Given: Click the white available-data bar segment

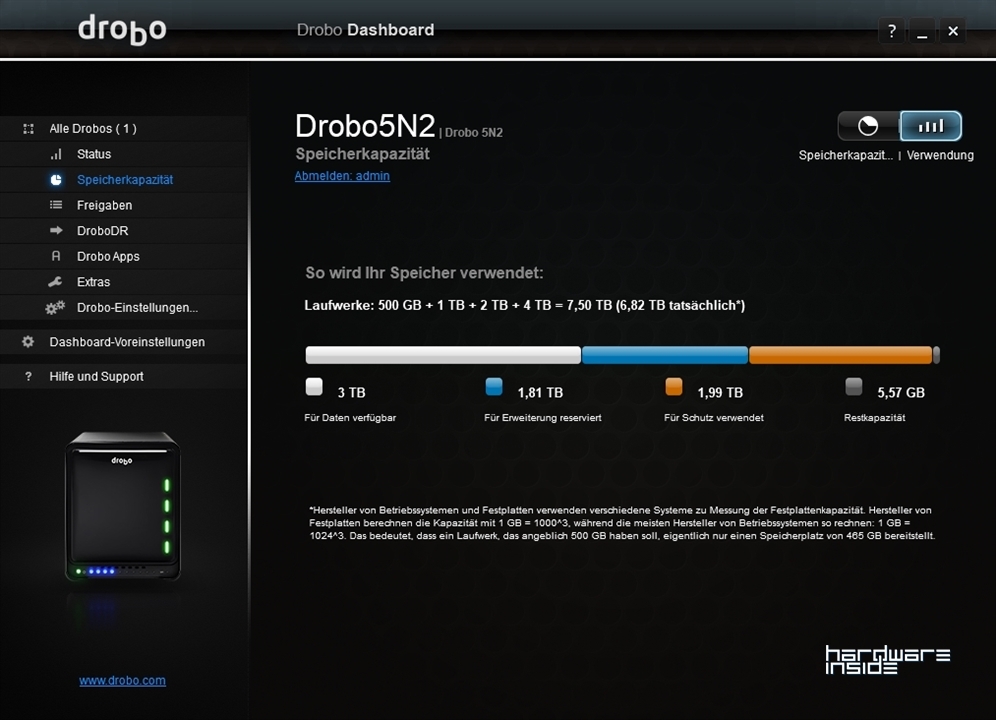Looking at the screenshot, I should (x=443, y=355).
